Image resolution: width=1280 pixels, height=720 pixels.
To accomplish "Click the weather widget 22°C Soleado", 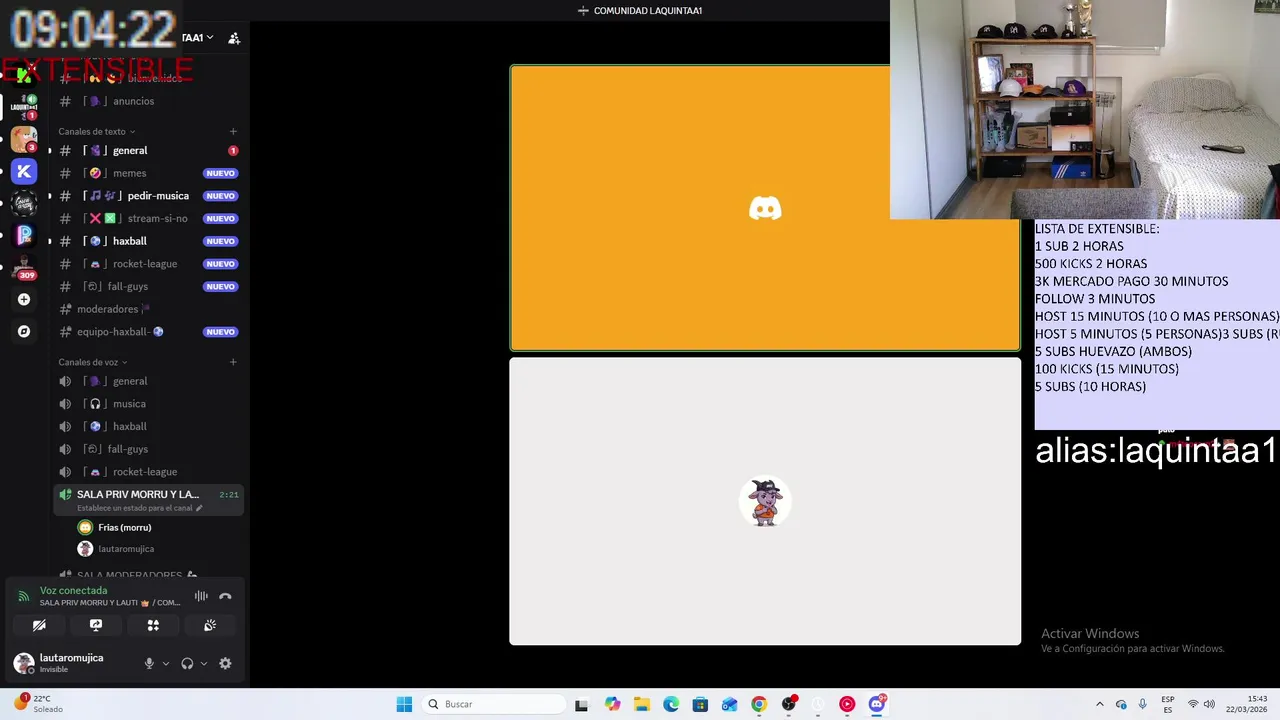I will pyautogui.click(x=38, y=703).
